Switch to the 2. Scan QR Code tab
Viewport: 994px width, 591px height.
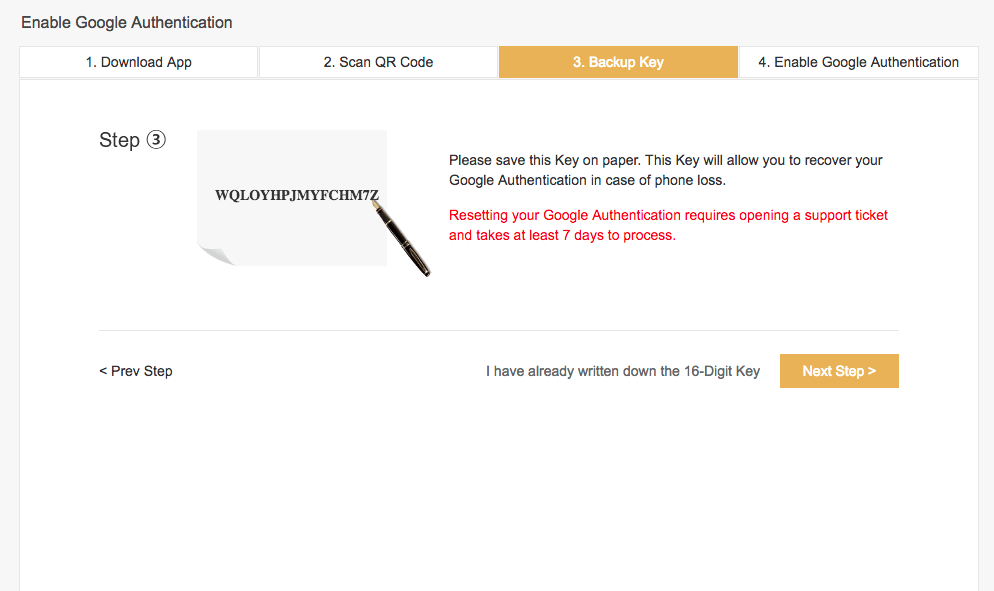pos(378,62)
